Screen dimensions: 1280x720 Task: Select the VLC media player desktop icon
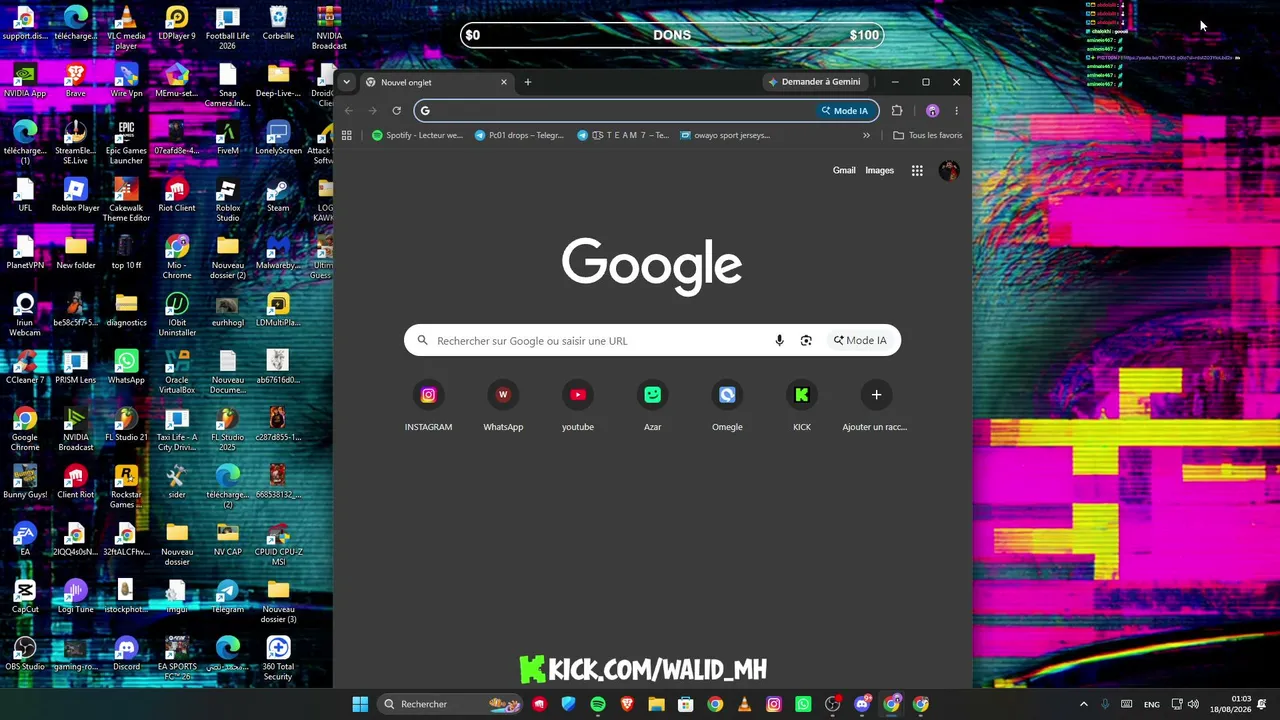click(x=126, y=27)
